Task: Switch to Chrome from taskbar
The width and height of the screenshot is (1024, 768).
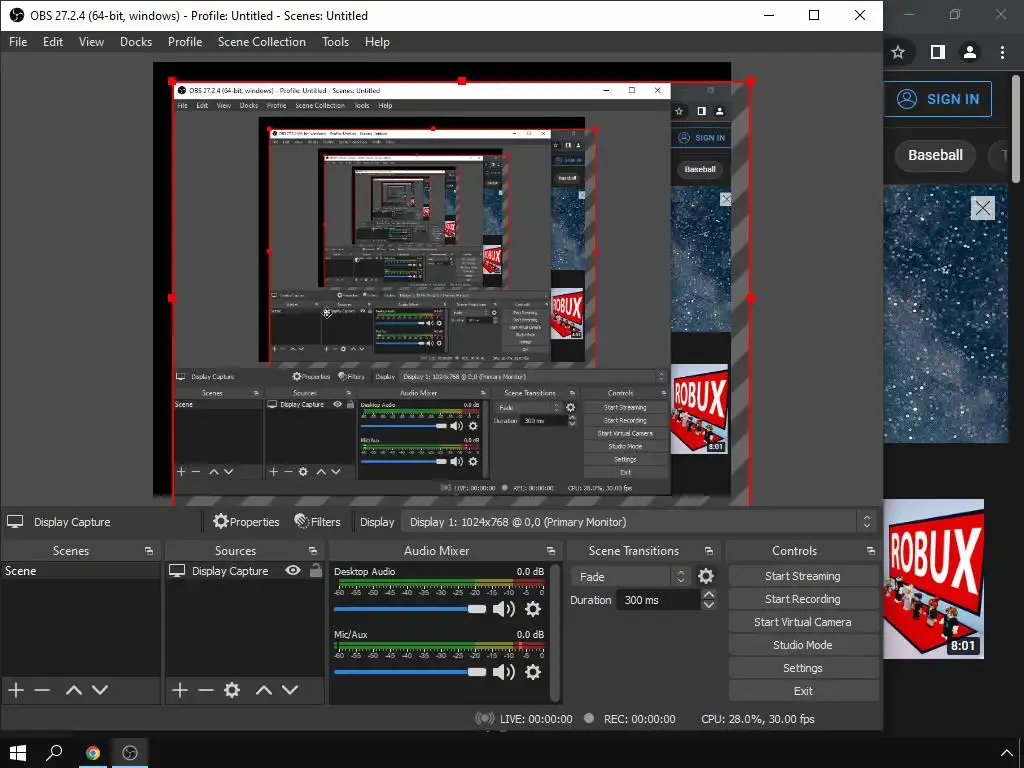Action: pyautogui.click(x=93, y=753)
